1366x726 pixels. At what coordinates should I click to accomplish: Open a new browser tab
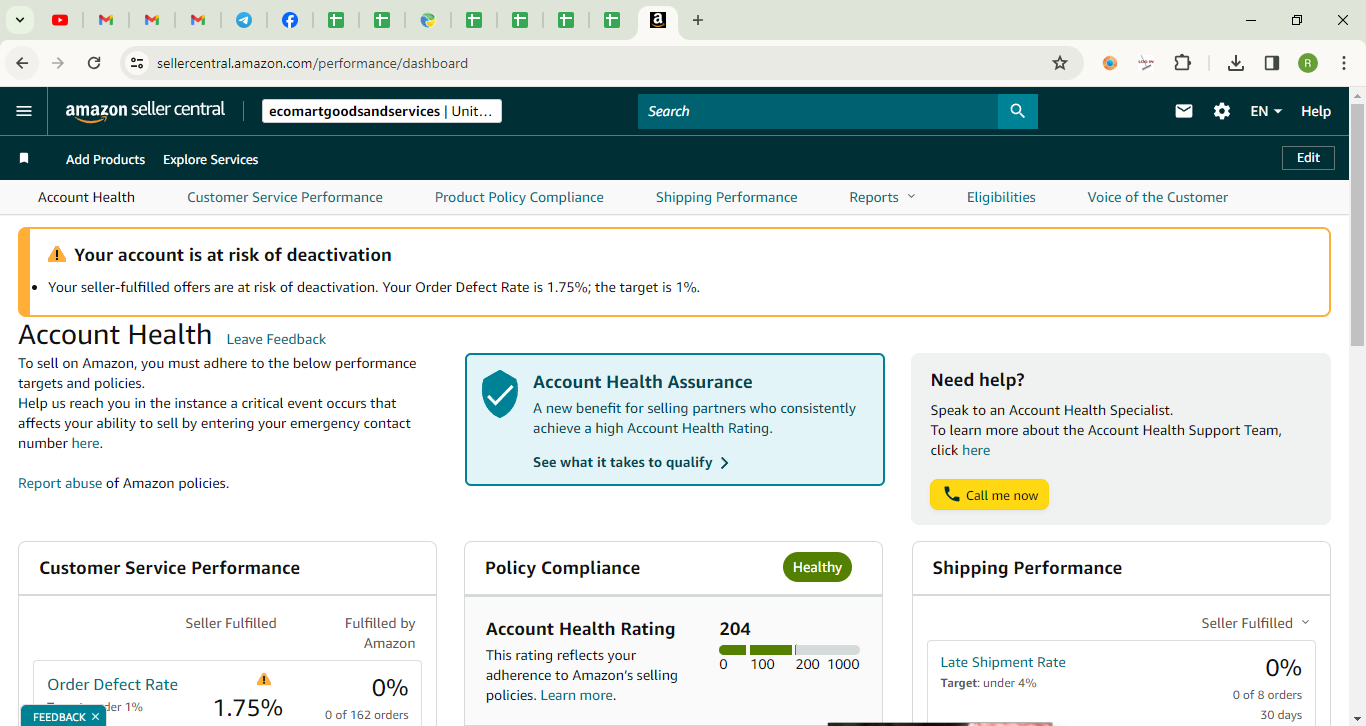(x=698, y=20)
